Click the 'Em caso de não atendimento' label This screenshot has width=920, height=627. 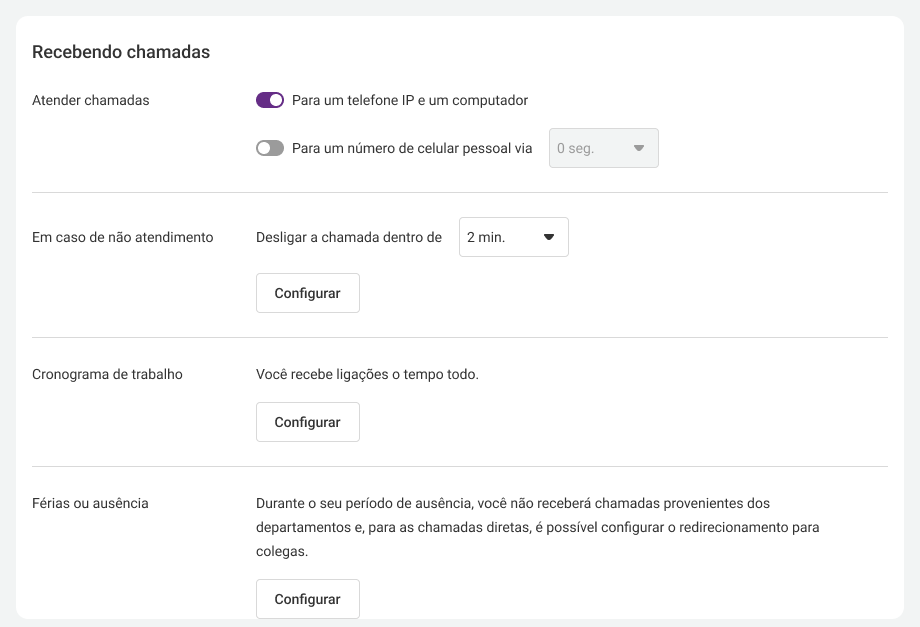[123, 237]
